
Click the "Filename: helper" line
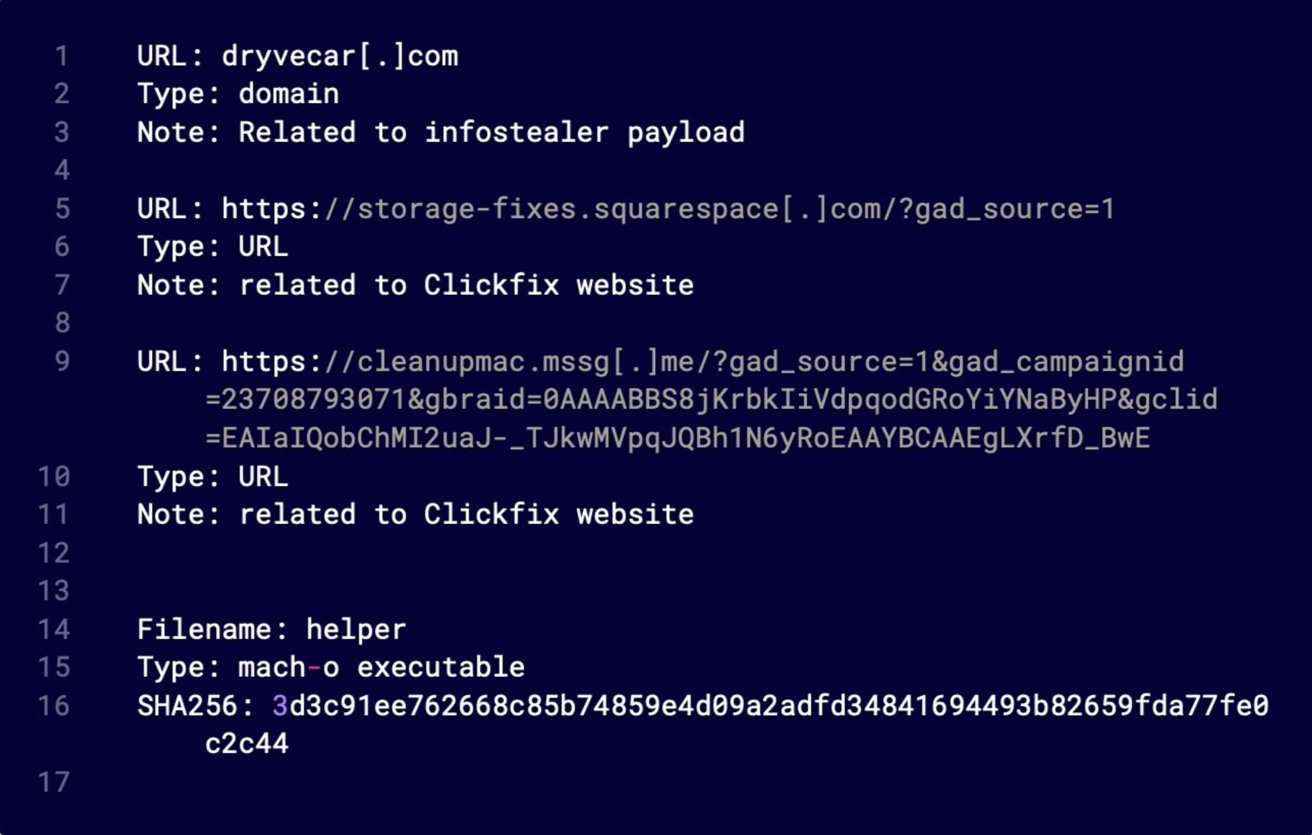[271, 629]
